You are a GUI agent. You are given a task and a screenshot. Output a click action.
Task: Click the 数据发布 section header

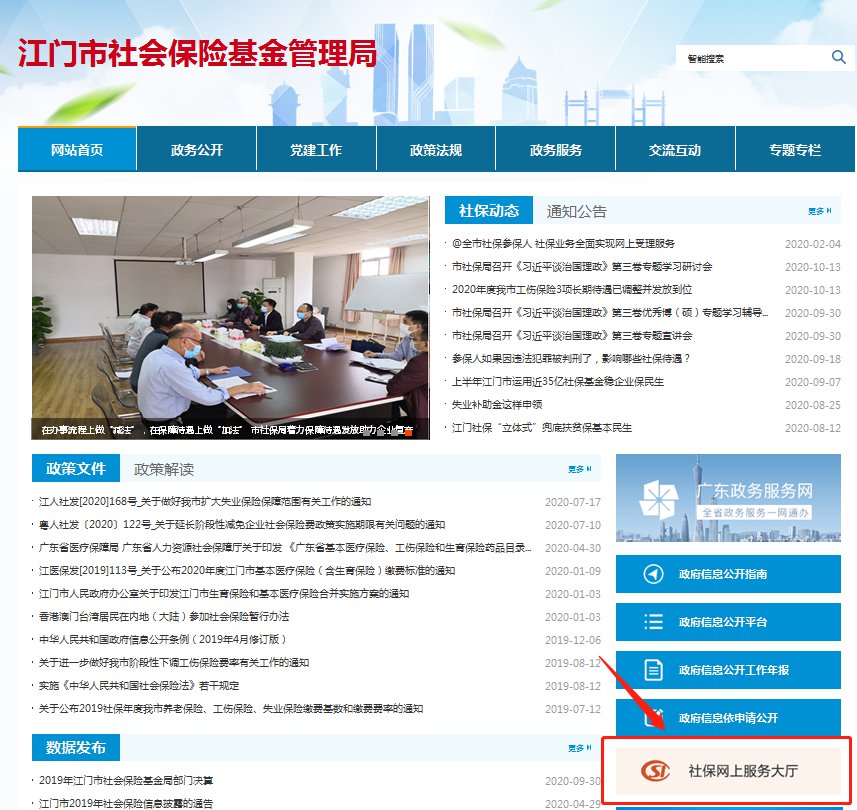(x=76, y=747)
